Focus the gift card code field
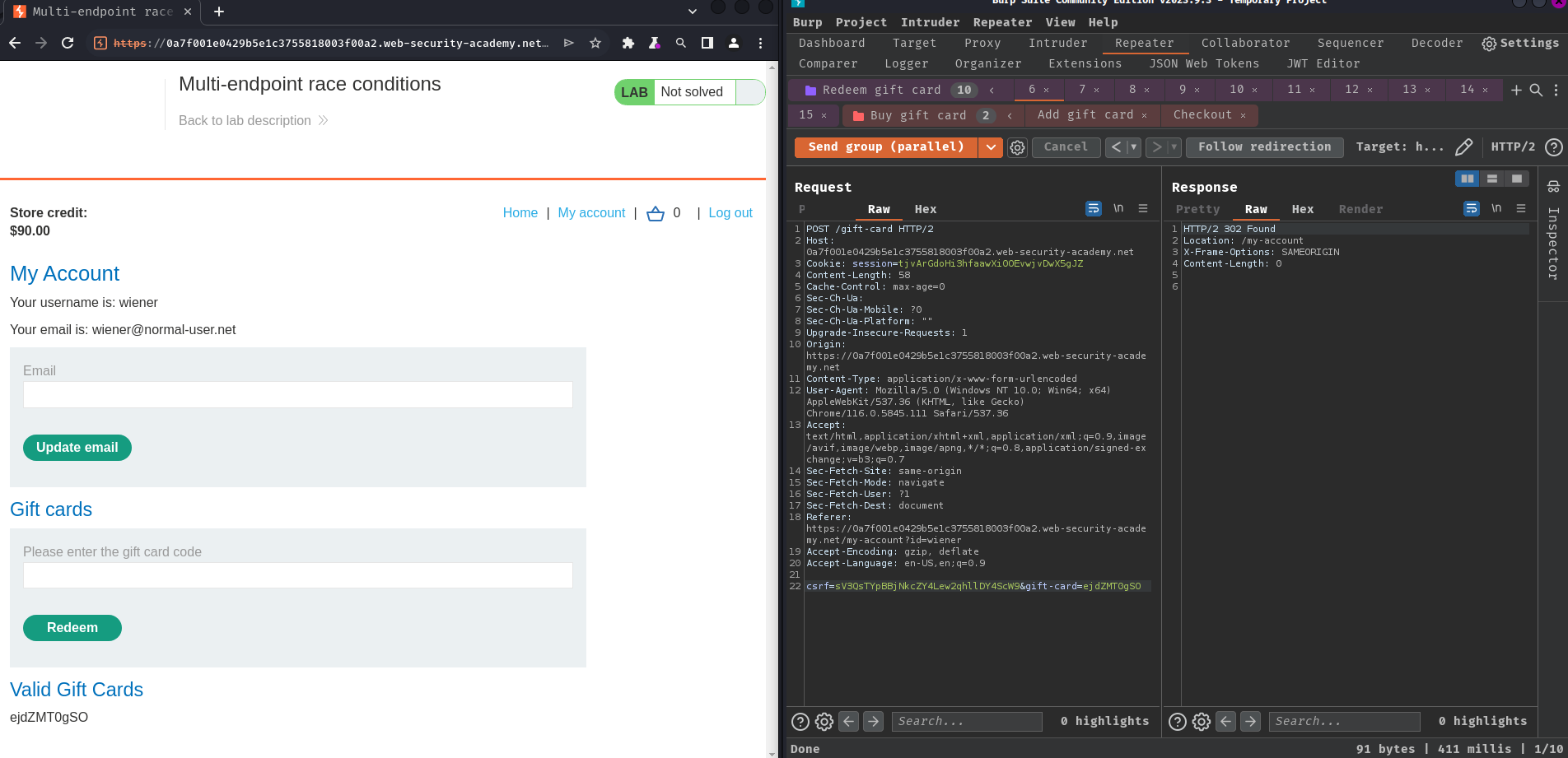 point(298,575)
